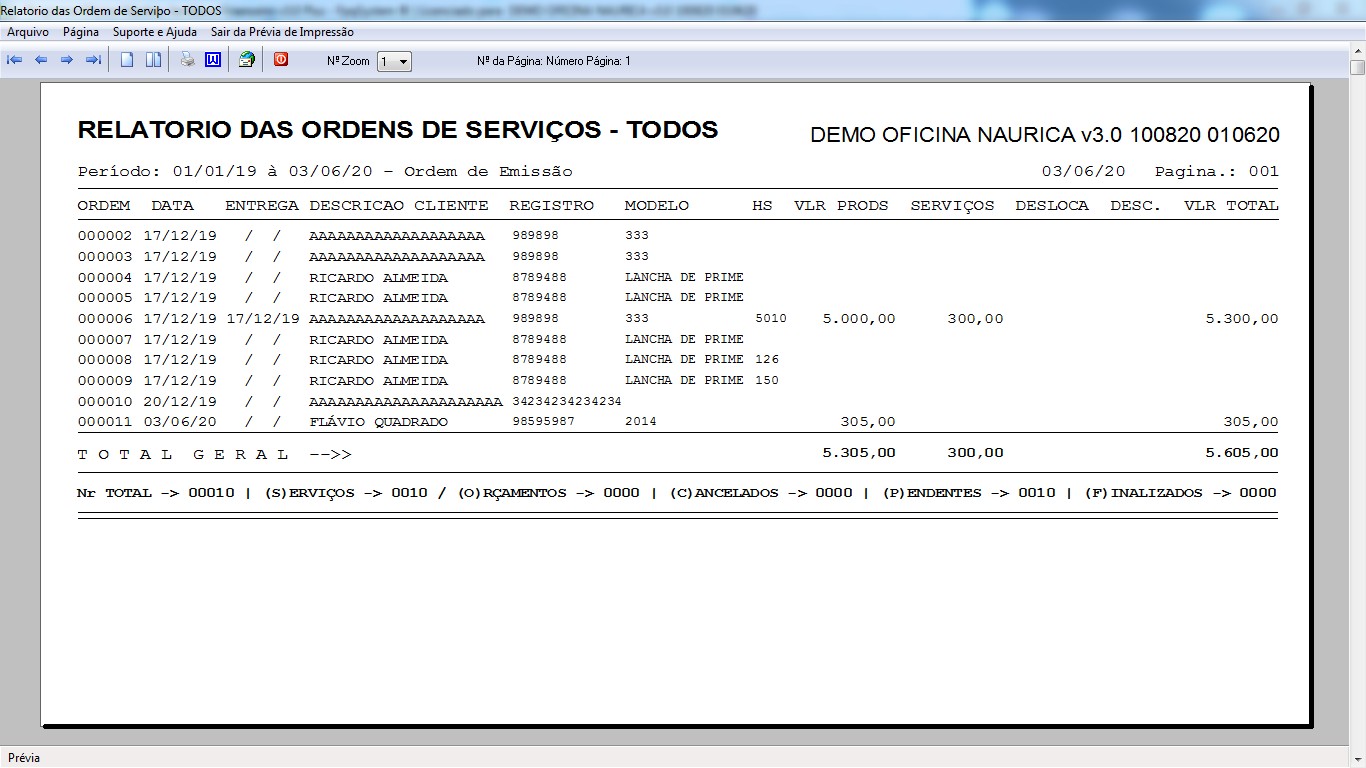Click the vertical scrollbar up arrow
The image size is (1366, 768).
pyautogui.click(x=1357, y=51)
